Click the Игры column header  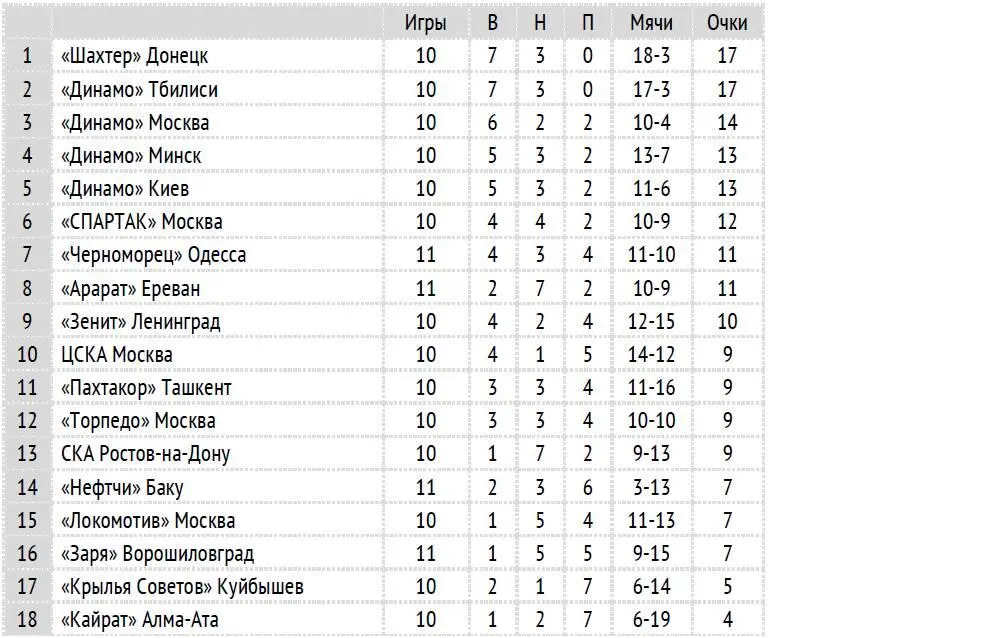pos(425,23)
